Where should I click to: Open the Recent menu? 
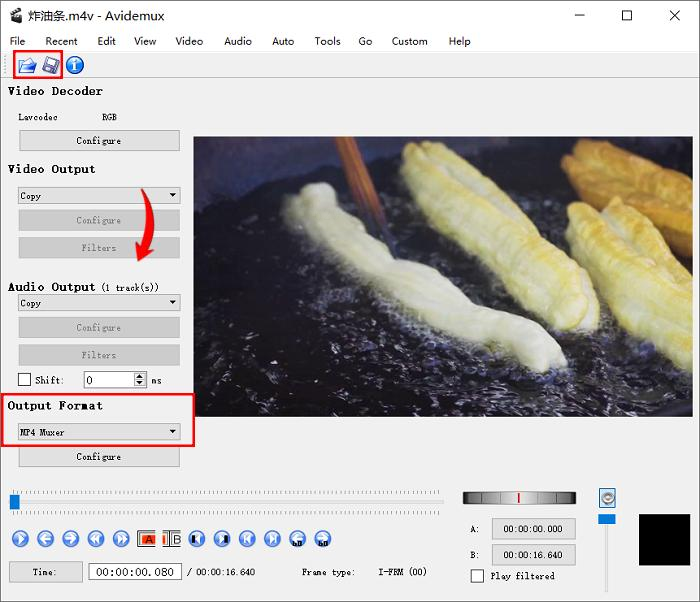click(x=61, y=41)
